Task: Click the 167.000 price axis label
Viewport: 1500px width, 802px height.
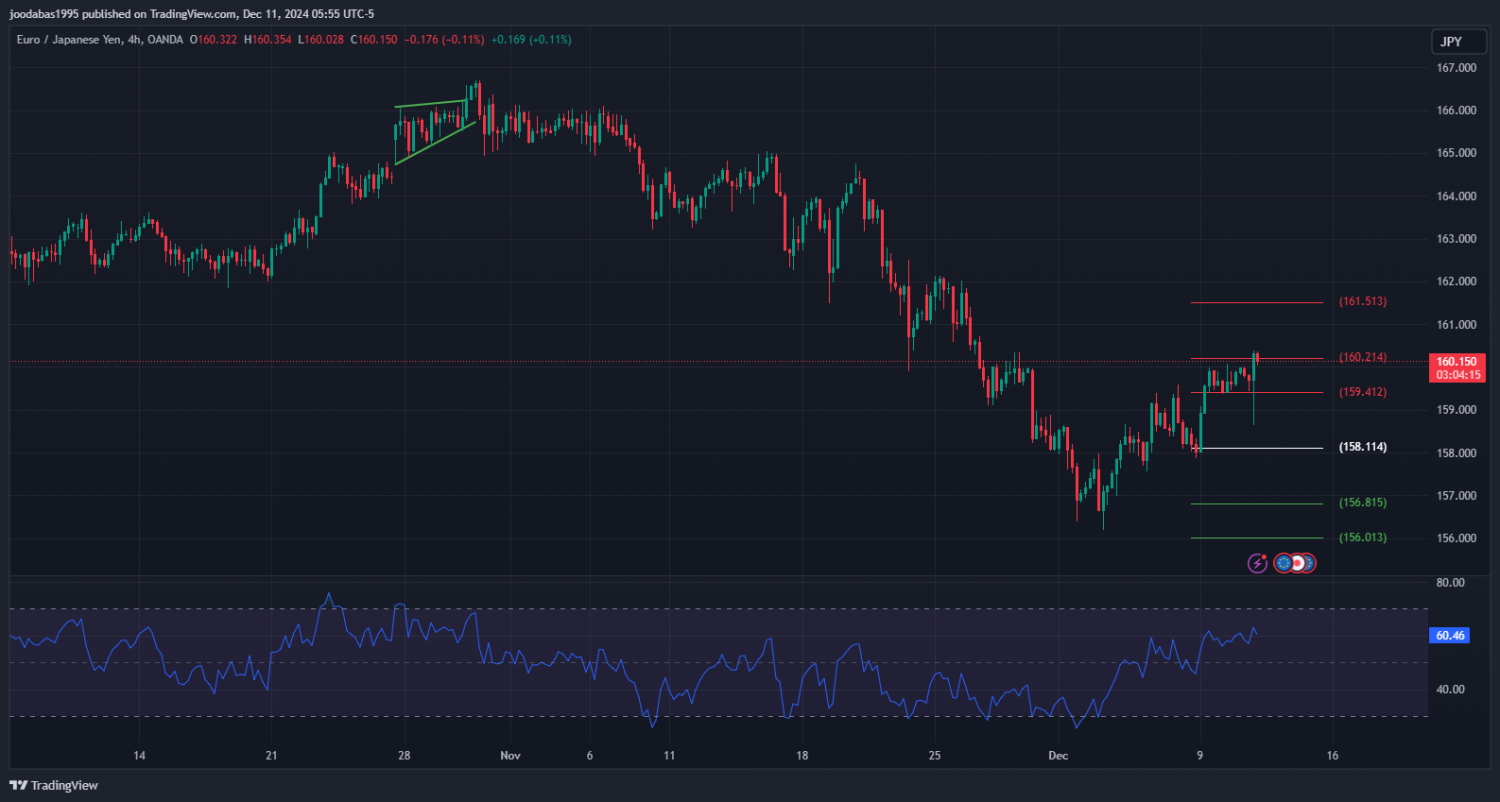Action: point(1456,68)
